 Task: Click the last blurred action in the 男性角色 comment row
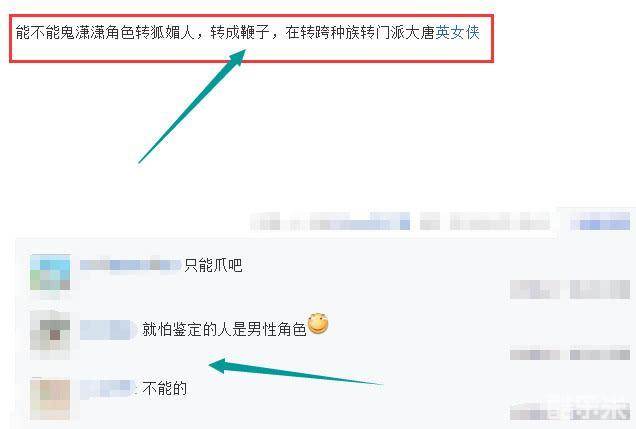point(600,354)
